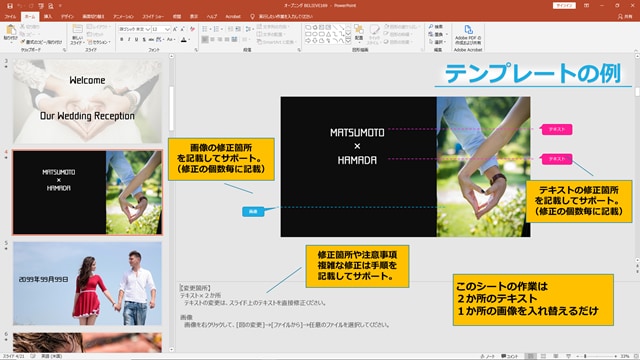This screenshot has width=640, height=360.
Task: Reset the slide layout
Action: 95,34
